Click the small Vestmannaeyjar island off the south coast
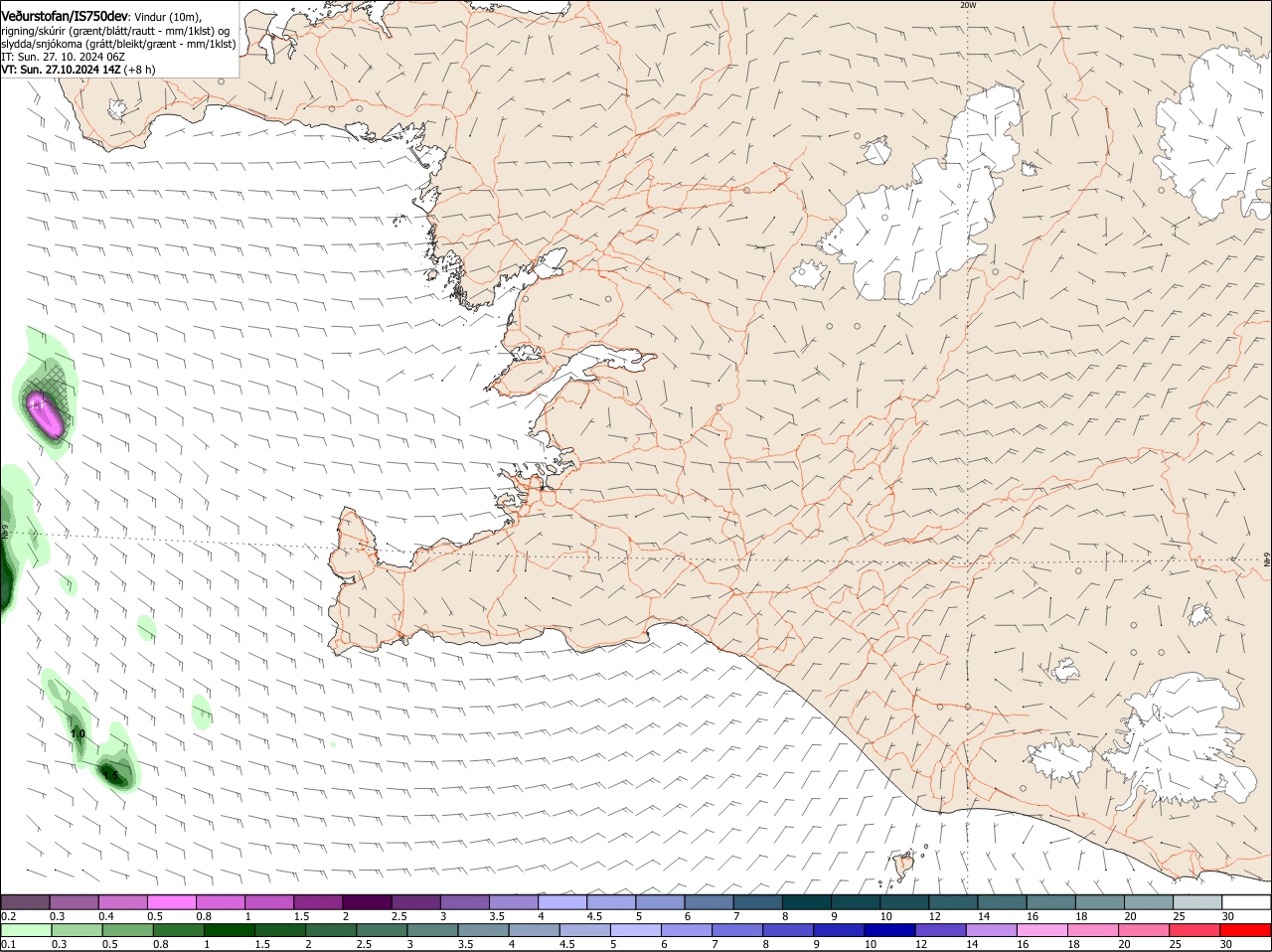The width and height of the screenshot is (1272, 952). tap(904, 867)
